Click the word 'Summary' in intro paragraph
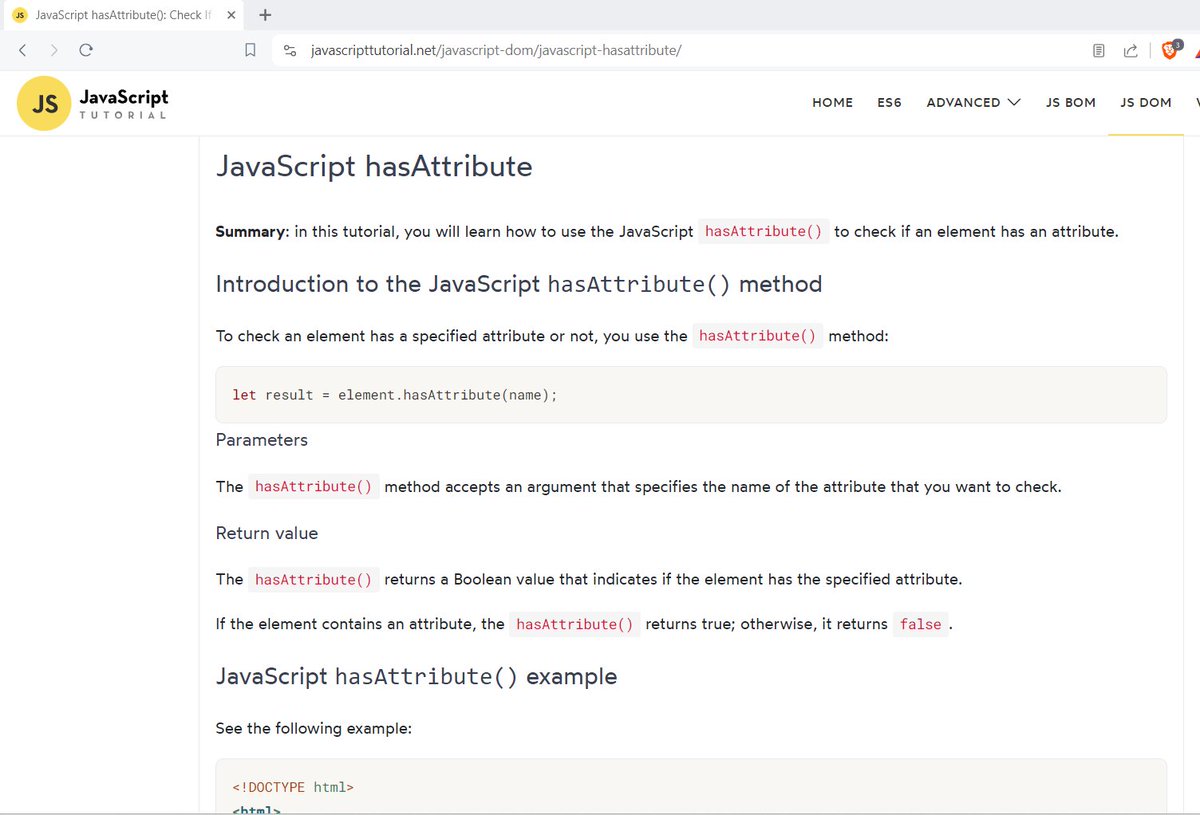The width and height of the screenshot is (1200, 815). coord(252,231)
